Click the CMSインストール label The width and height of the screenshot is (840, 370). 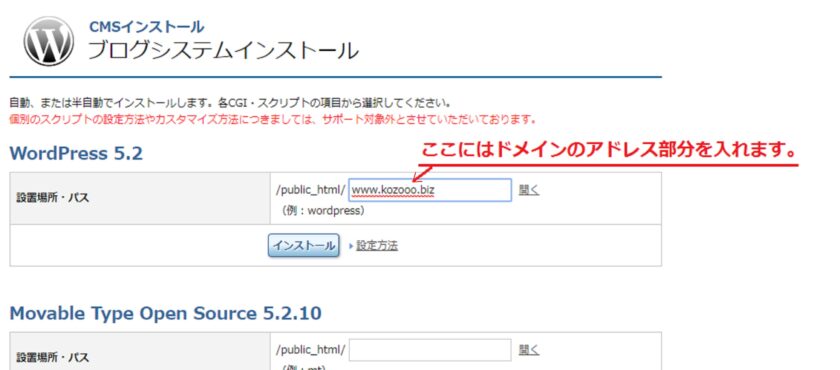[146, 26]
